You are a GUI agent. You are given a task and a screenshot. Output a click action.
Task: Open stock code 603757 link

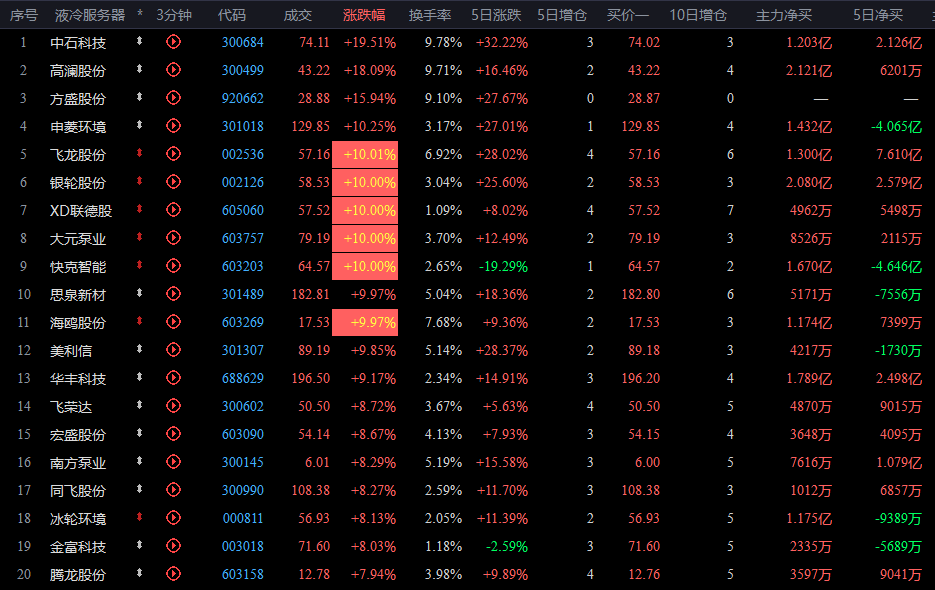pos(243,239)
